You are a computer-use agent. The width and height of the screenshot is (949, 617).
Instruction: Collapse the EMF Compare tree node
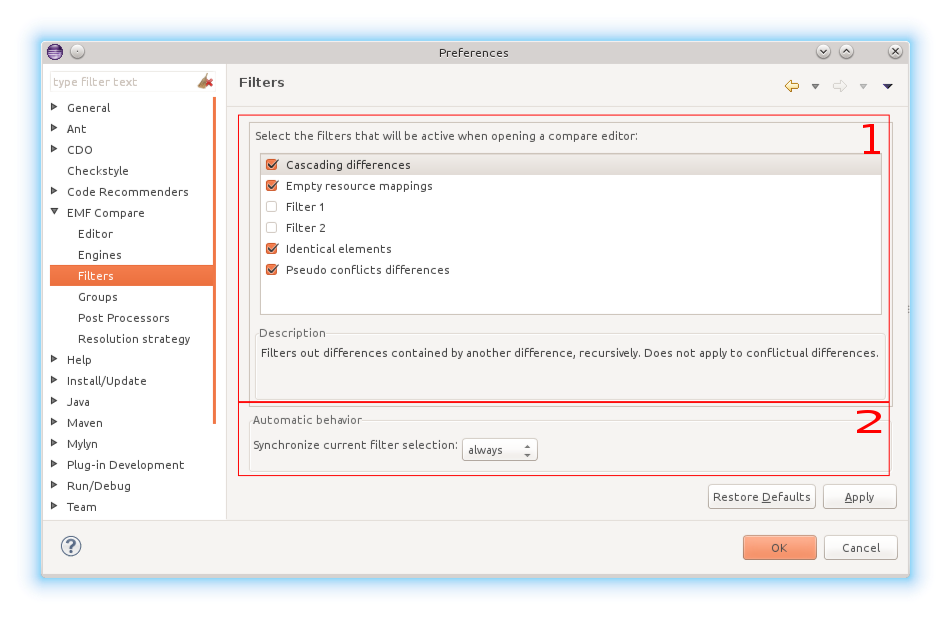54,213
